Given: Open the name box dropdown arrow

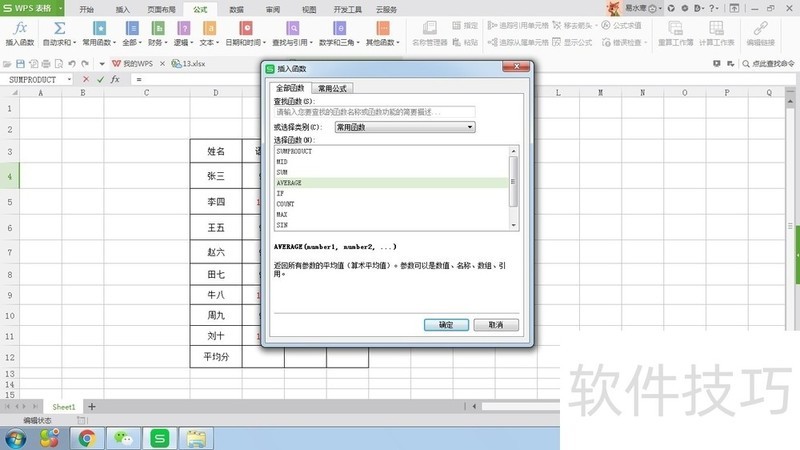Looking at the screenshot, I should pos(69,80).
